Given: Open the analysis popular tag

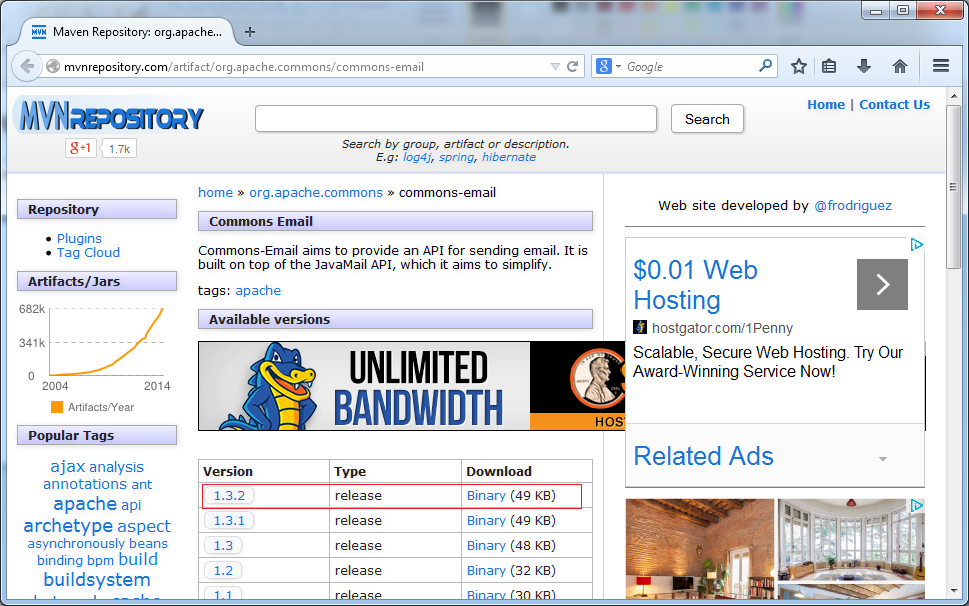Looking at the screenshot, I should point(116,467).
